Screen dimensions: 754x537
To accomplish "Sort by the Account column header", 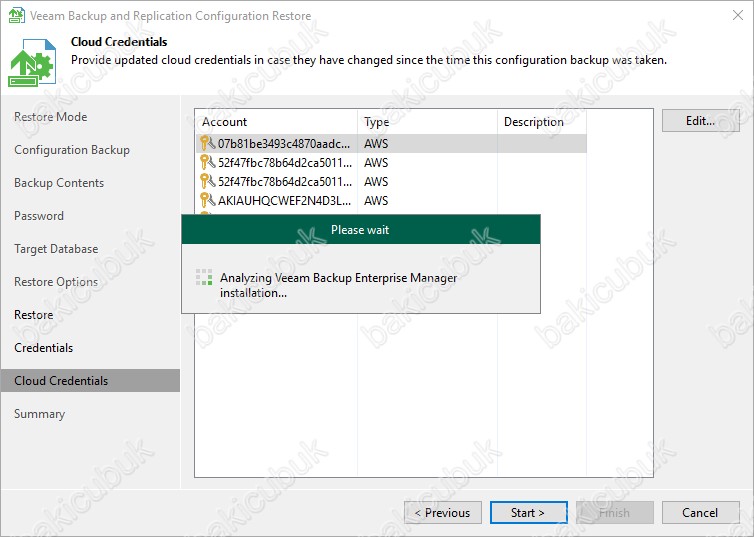I will pos(276,122).
